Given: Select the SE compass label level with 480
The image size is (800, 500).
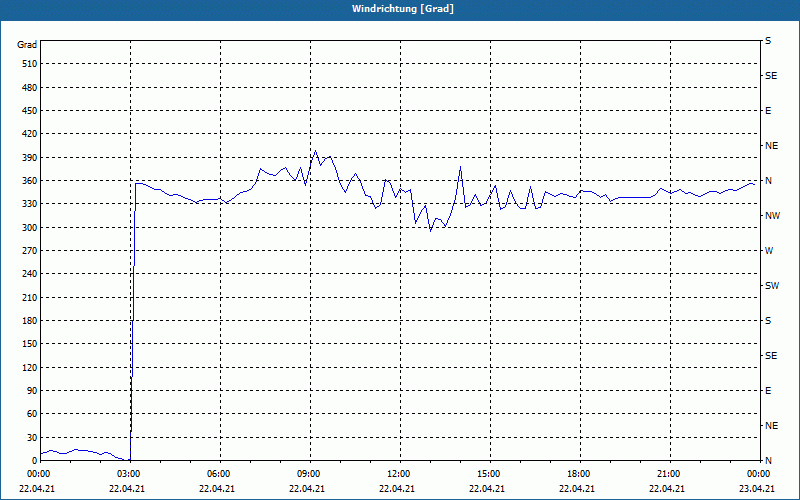Looking at the screenshot, I should [771, 76].
